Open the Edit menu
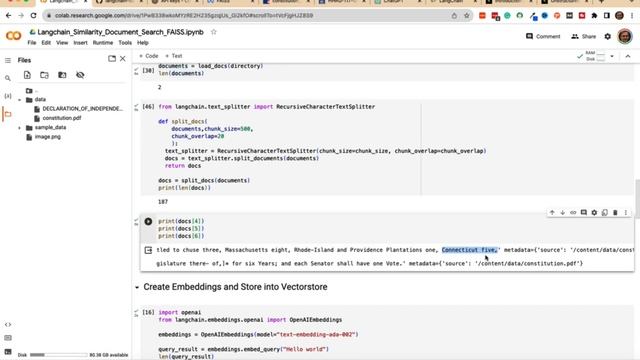 46,43
